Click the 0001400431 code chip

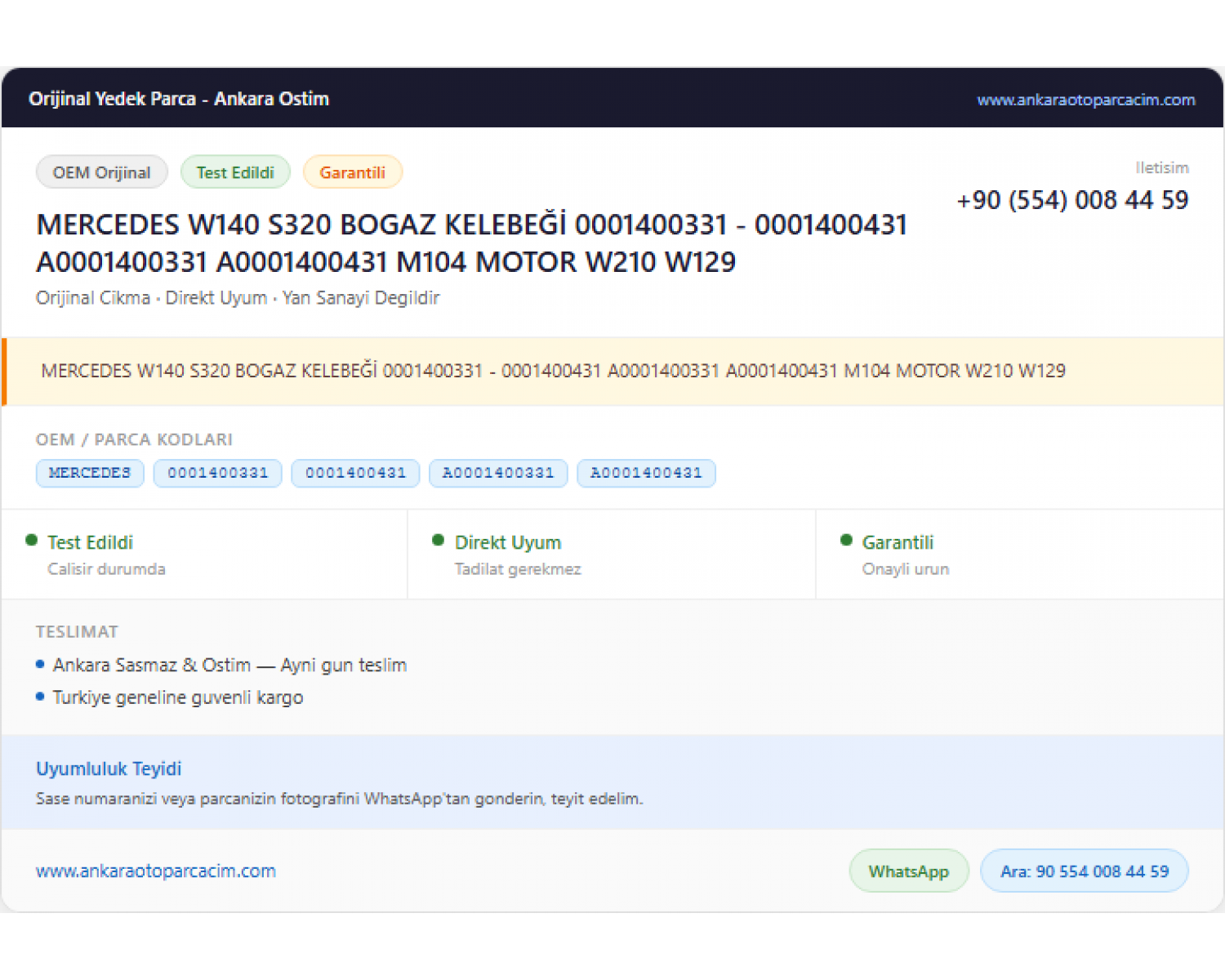coord(356,473)
